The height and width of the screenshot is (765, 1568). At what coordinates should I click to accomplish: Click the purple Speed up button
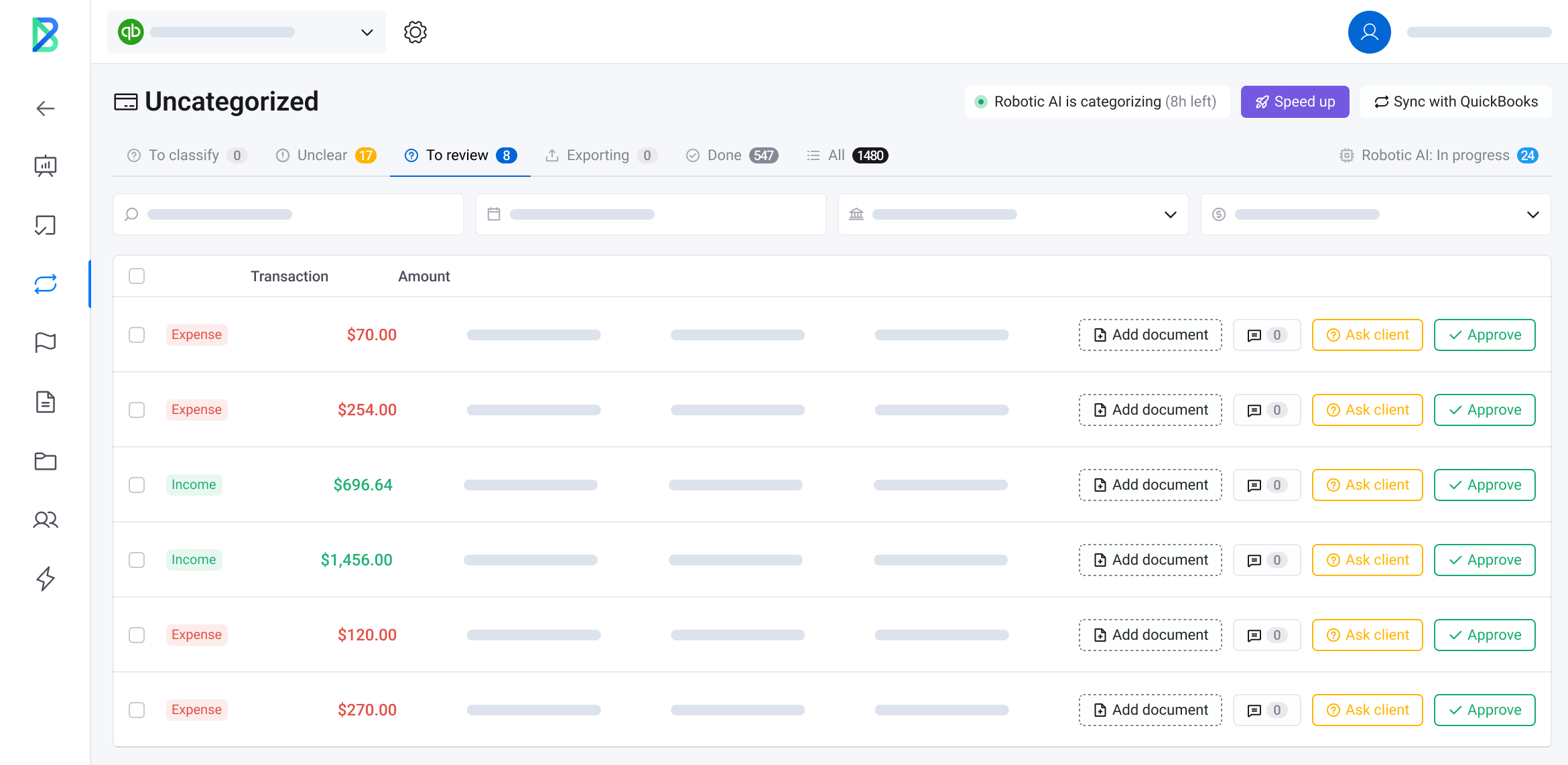(1295, 102)
